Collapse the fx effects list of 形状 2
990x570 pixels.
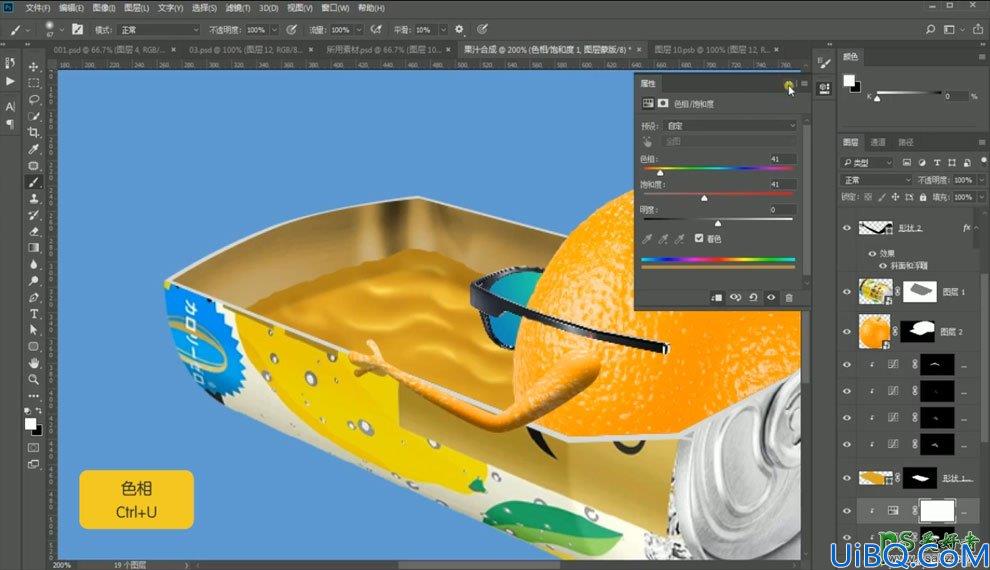point(976,228)
